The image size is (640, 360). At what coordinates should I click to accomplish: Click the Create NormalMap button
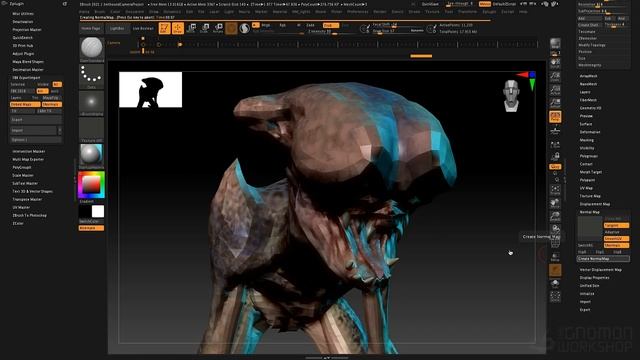(603, 259)
